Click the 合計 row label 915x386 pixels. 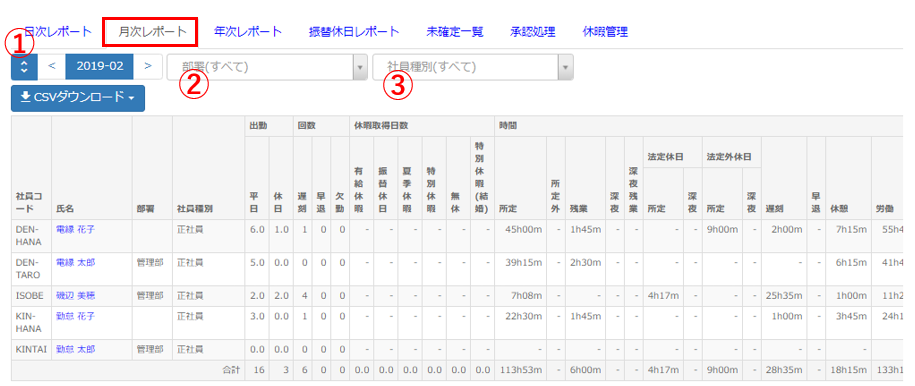tap(231, 370)
